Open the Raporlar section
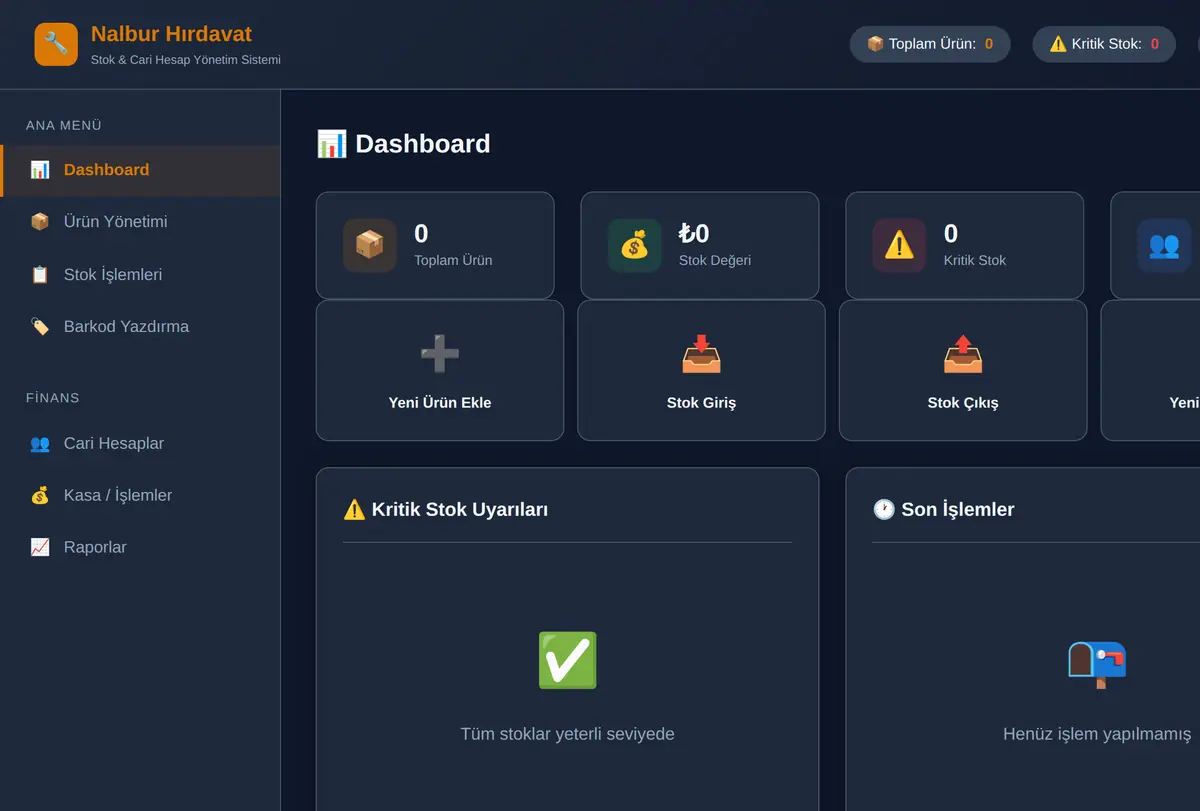Image resolution: width=1200 pixels, height=811 pixels. (140, 547)
